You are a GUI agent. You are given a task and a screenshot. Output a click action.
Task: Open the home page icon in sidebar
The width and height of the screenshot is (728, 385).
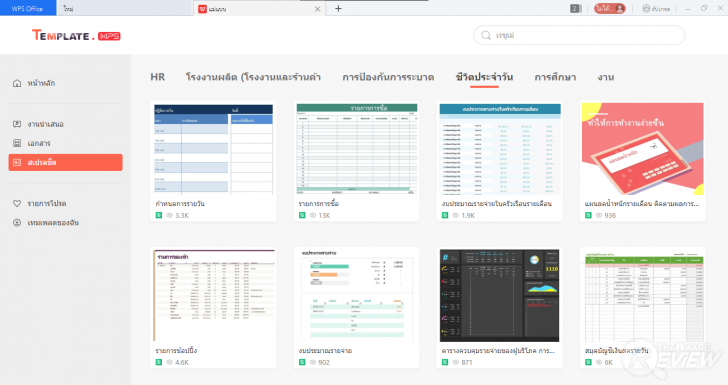tap(17, 83)
